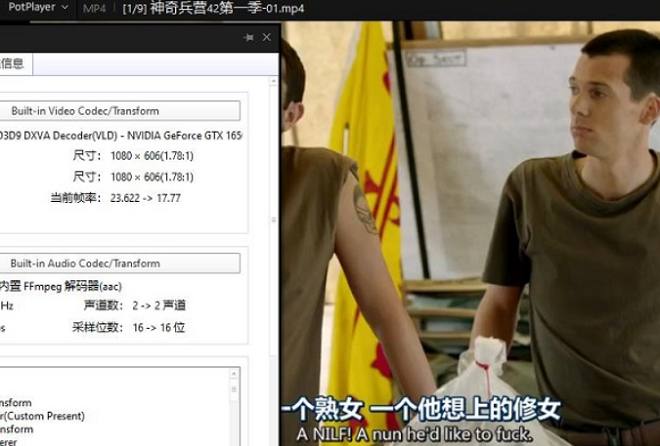Open Built-in Audio Codec/Transform settings
660x446 pixels.
coord(120,263)
